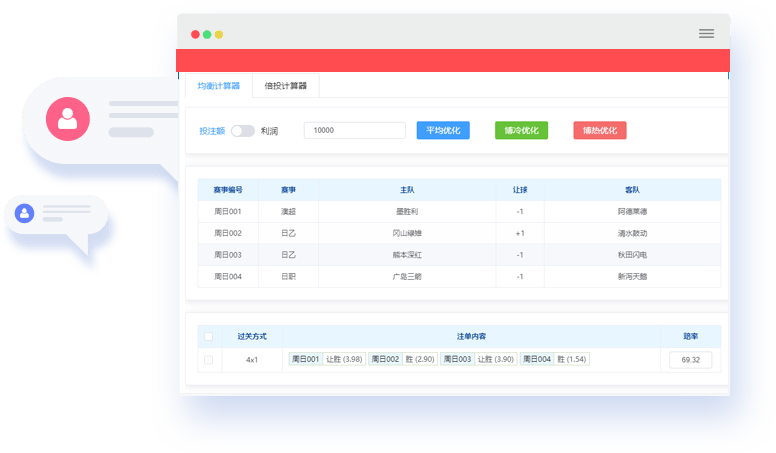The image size is (776, 453).
Task: Switch to the 均衡计算器 tab
Action: click(218, 86)
